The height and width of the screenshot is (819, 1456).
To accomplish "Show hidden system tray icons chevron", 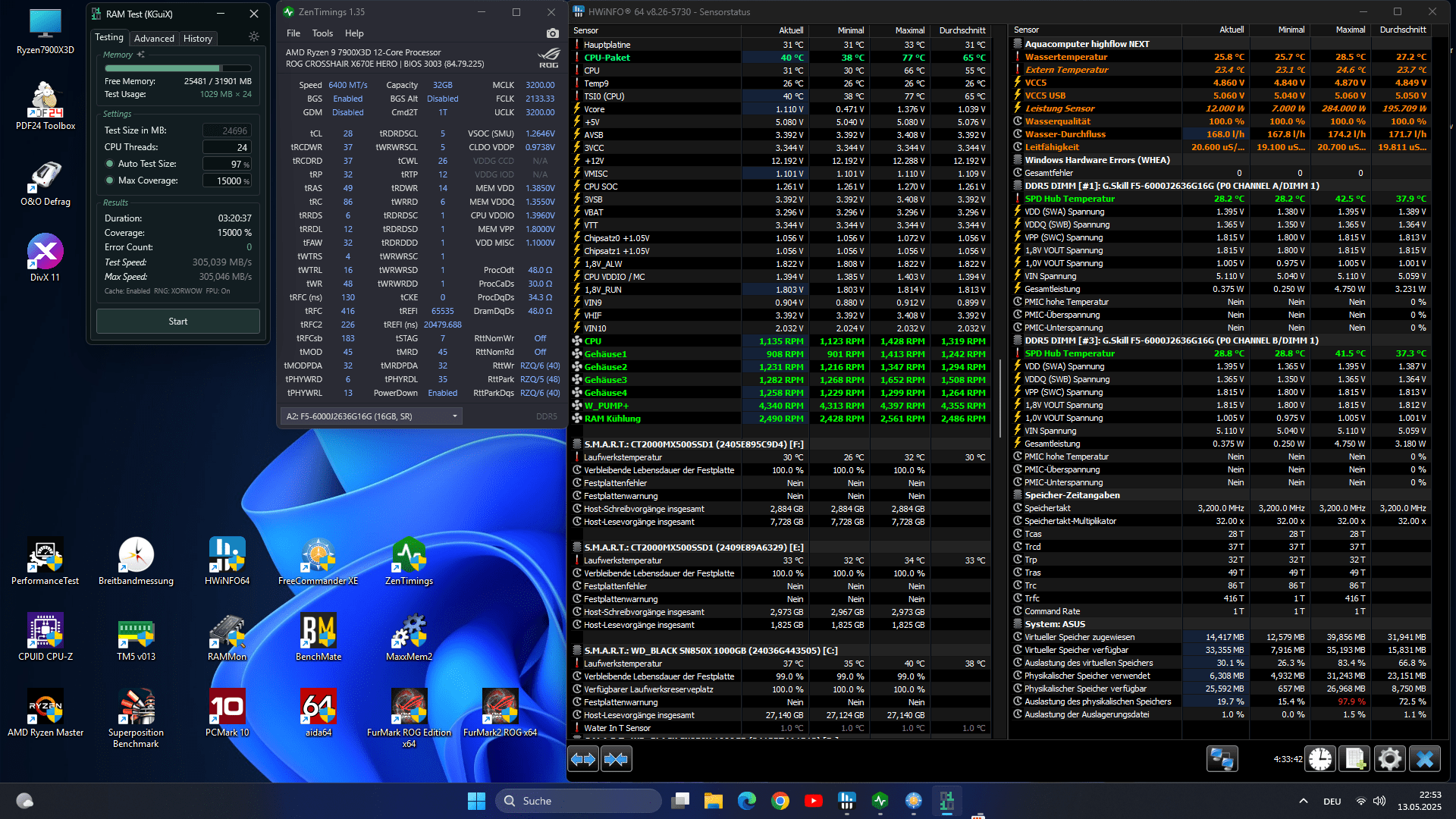I will pyautogui.click(x=1304, y=801).
